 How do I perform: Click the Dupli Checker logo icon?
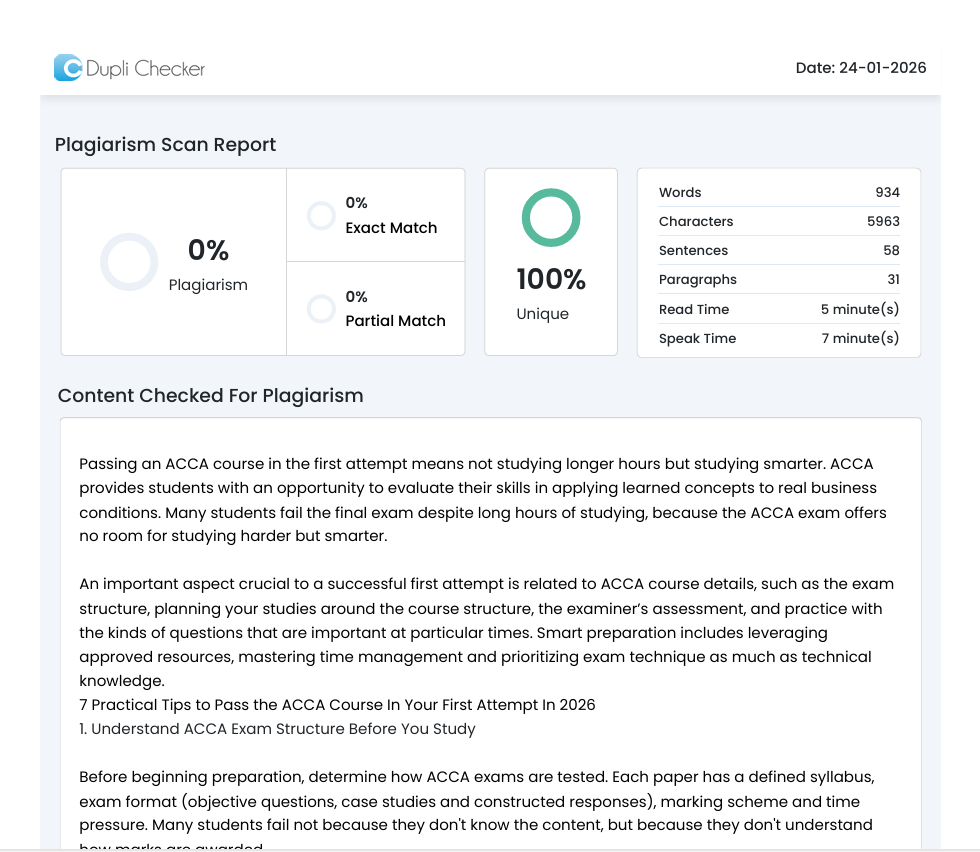pyautogui.click(x=68, y=68)
